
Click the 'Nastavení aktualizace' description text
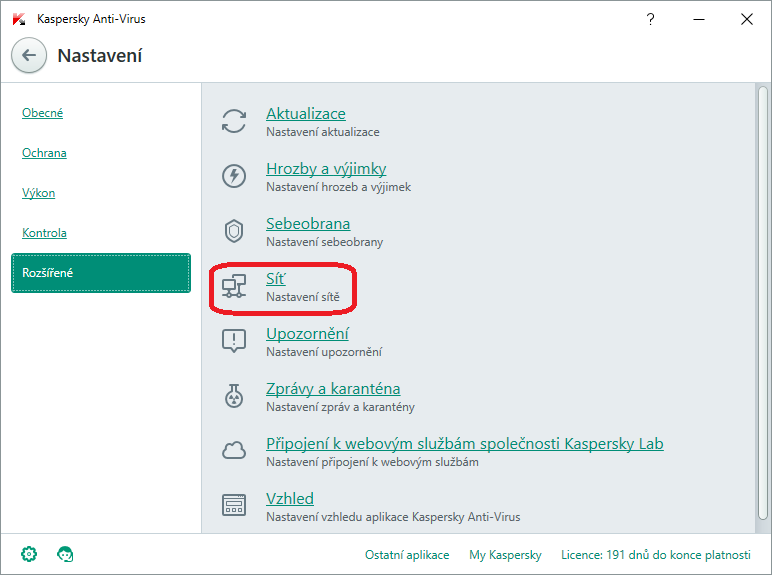[x=323, y=132]
